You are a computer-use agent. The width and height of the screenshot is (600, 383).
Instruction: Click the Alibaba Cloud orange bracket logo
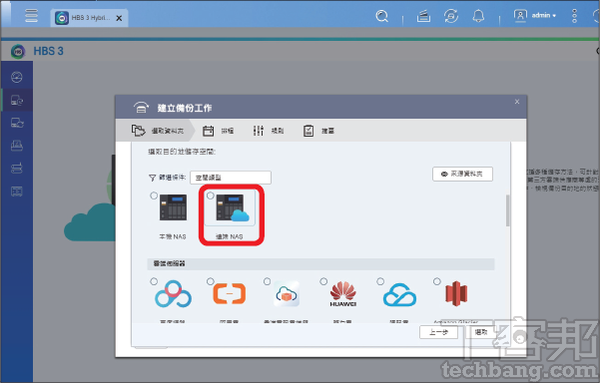(229, 293)
